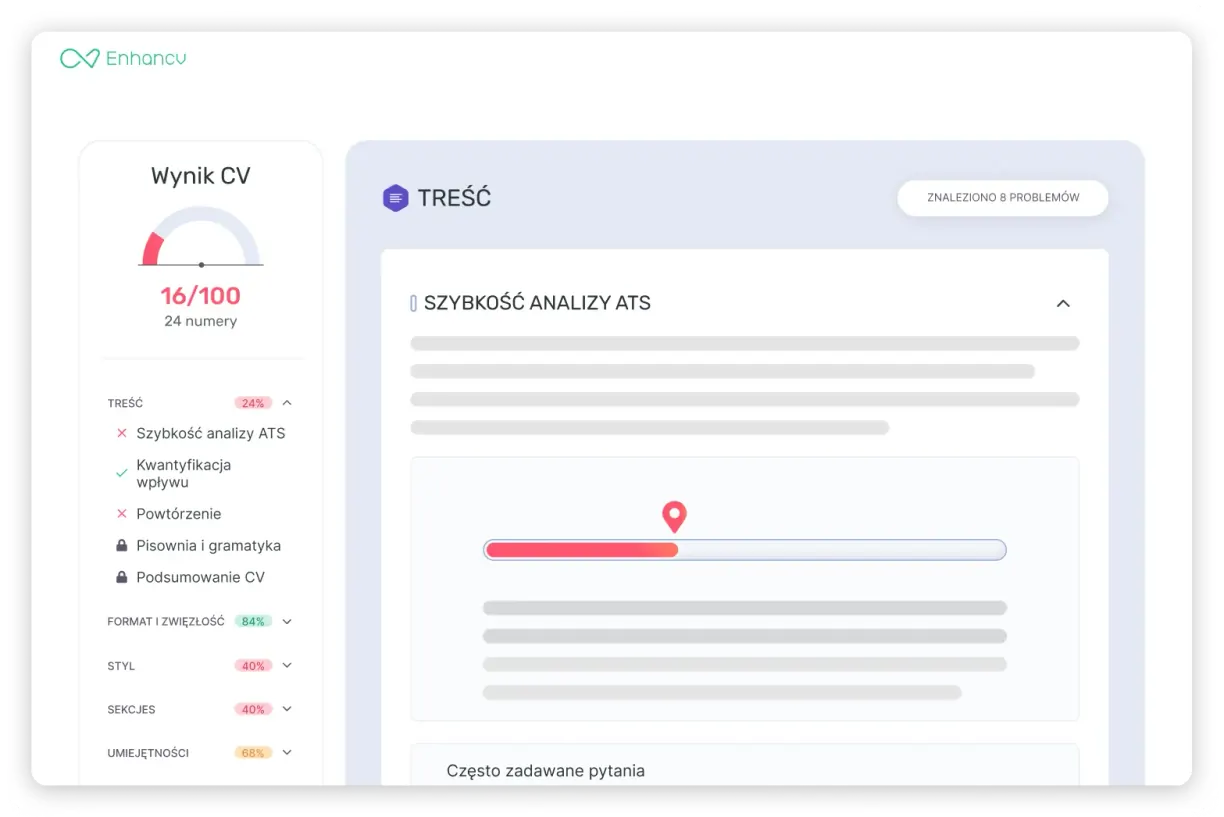This screenshot has height=817, width=1224.
Task: Click the 24% TREŚĆ badge
Action: point(253,403)
